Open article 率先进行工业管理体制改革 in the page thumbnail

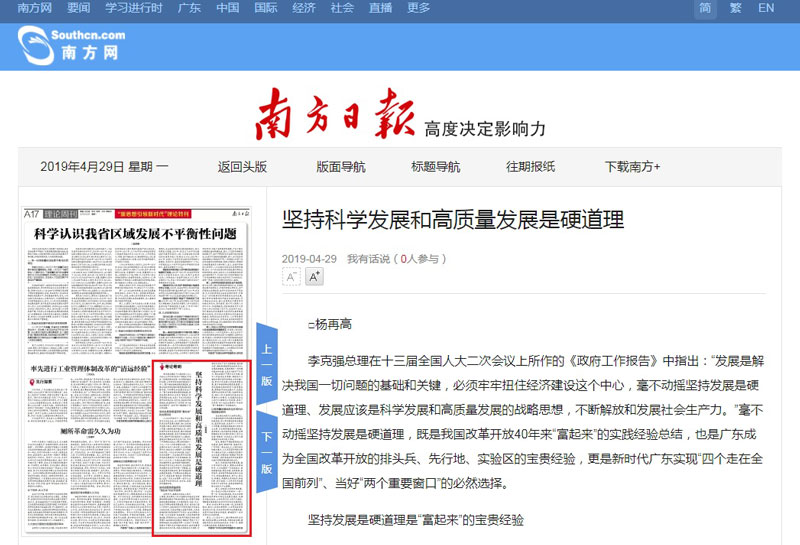click(90, 368)
